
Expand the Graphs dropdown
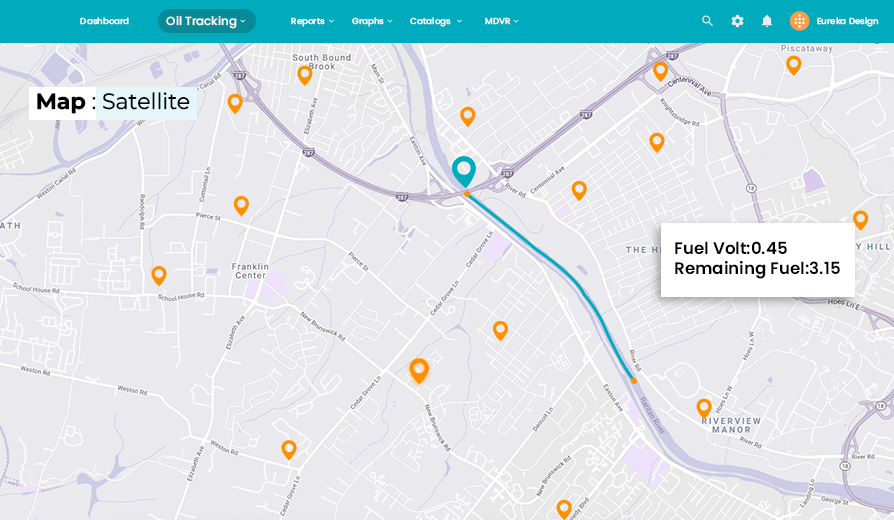tap(371, 21)
